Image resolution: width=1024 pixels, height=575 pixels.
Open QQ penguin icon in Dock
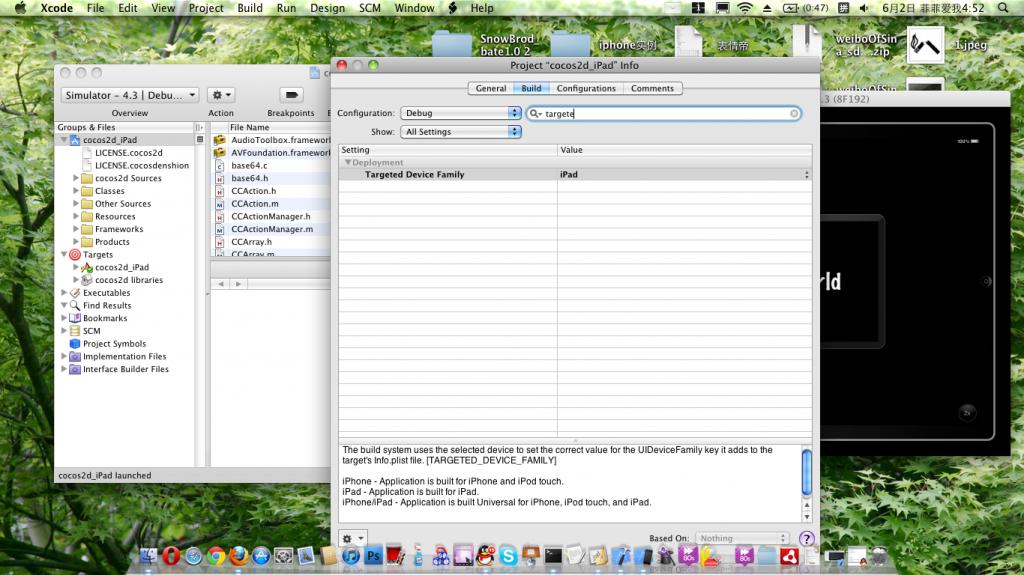[x=485, y=556]
